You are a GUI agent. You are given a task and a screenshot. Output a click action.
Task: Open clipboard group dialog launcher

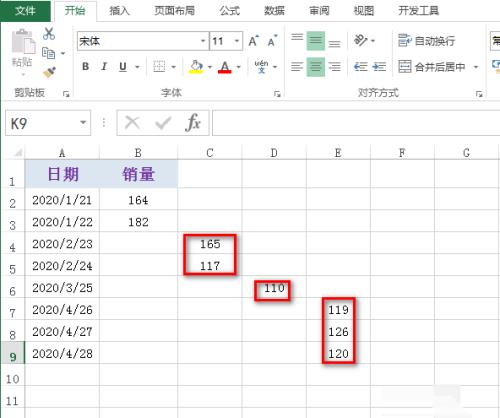66,94
